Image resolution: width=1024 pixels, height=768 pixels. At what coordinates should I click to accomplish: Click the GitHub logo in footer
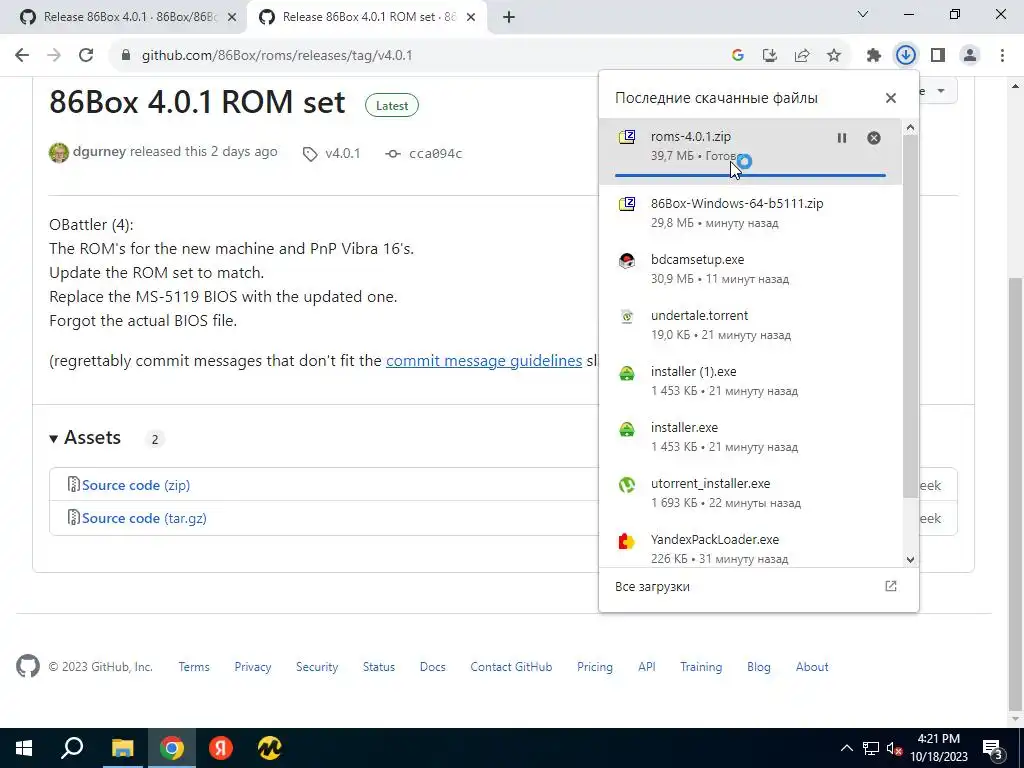[x=28, y=667]
